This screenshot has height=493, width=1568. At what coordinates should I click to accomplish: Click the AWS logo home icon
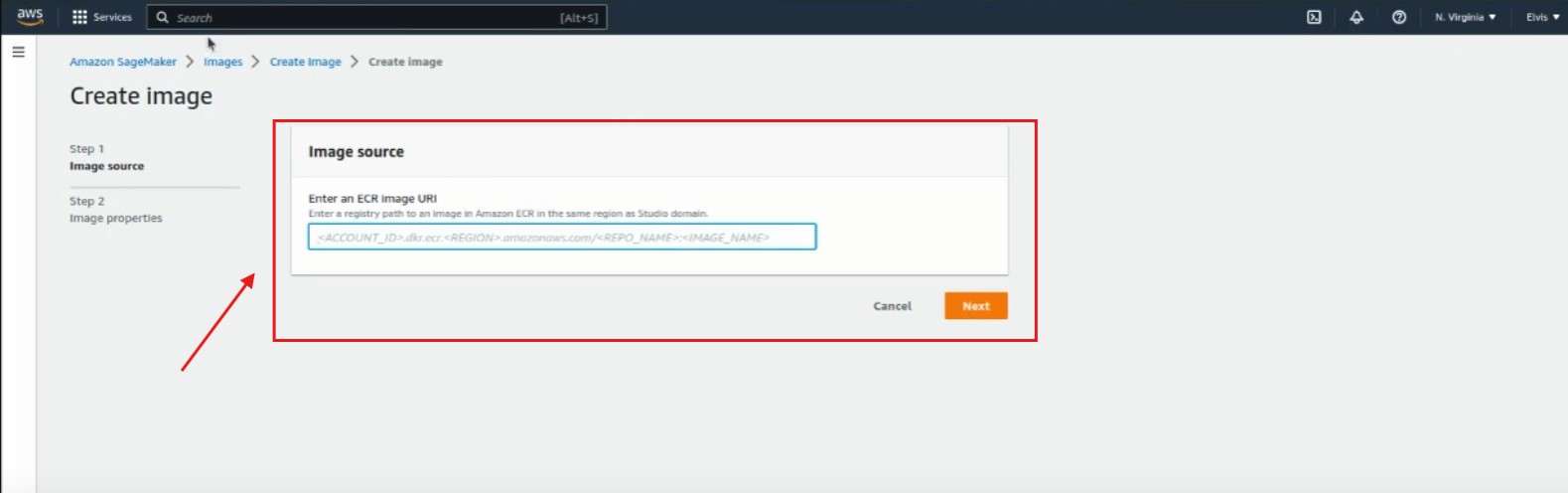30,17
